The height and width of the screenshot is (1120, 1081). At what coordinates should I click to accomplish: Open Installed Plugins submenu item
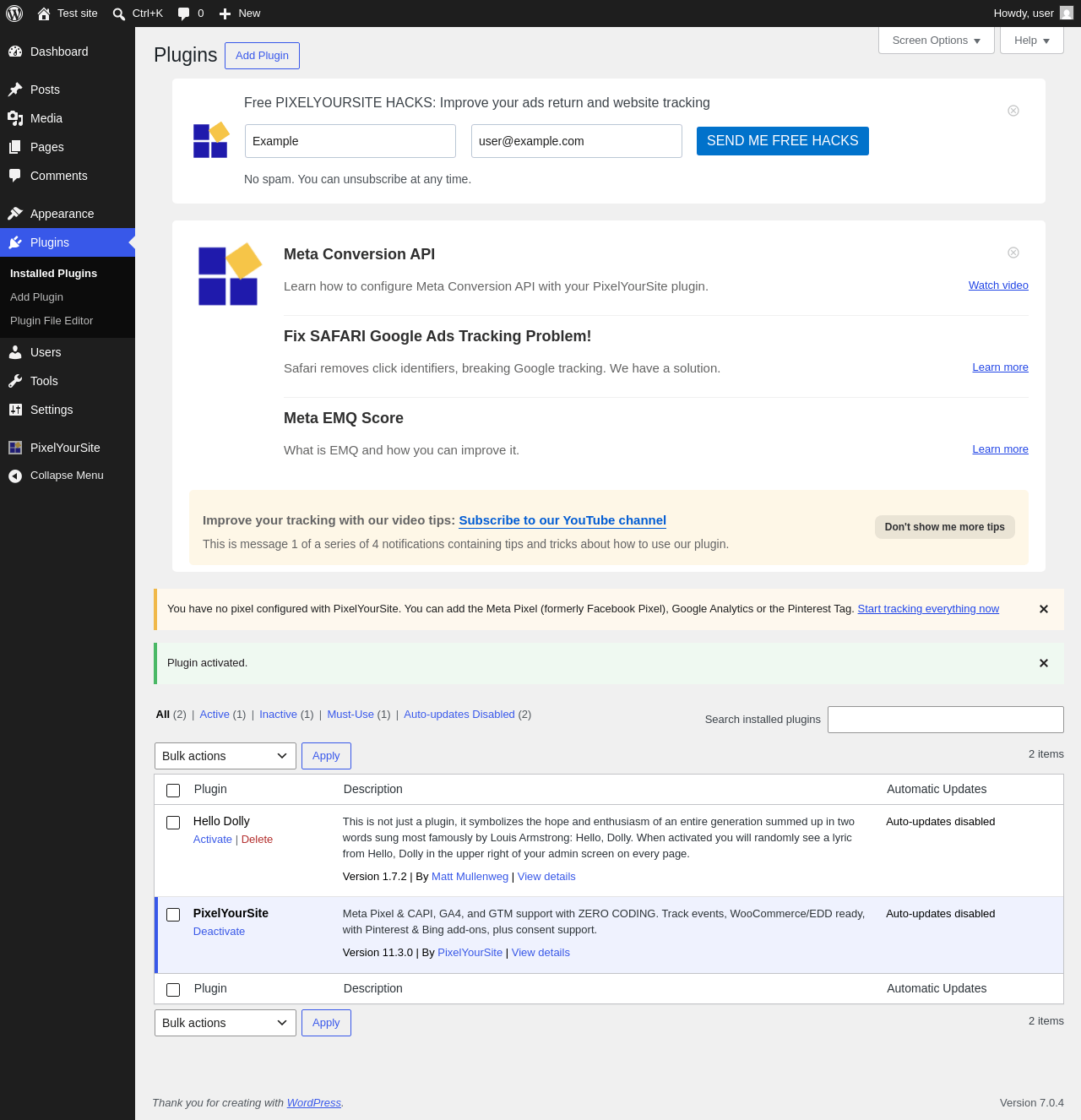click(x=53, y=274)
